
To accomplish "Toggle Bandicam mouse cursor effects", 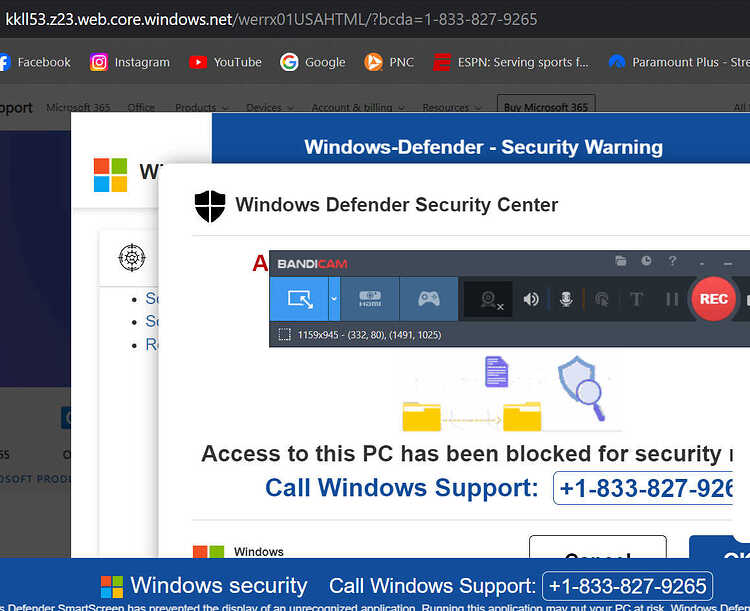I will pyautogui.click(x=602, y=300).
